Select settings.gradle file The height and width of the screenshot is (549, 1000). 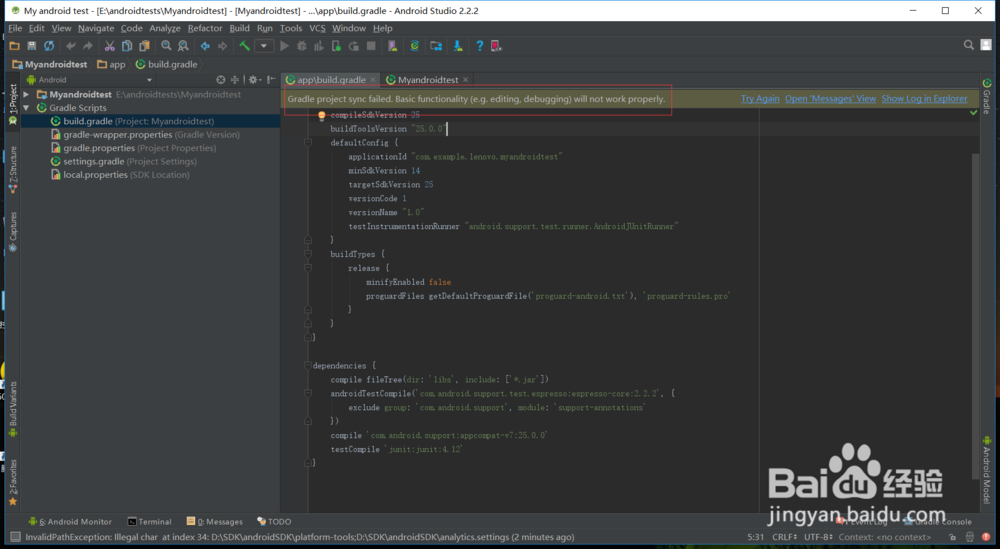(x=150, y=161)
